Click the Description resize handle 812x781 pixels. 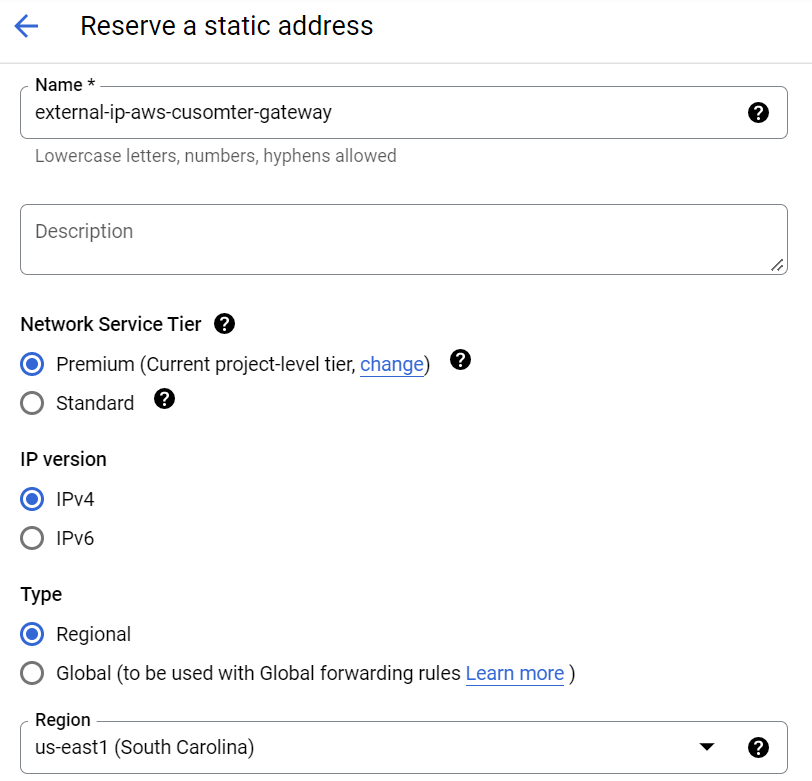pos(778,265)
